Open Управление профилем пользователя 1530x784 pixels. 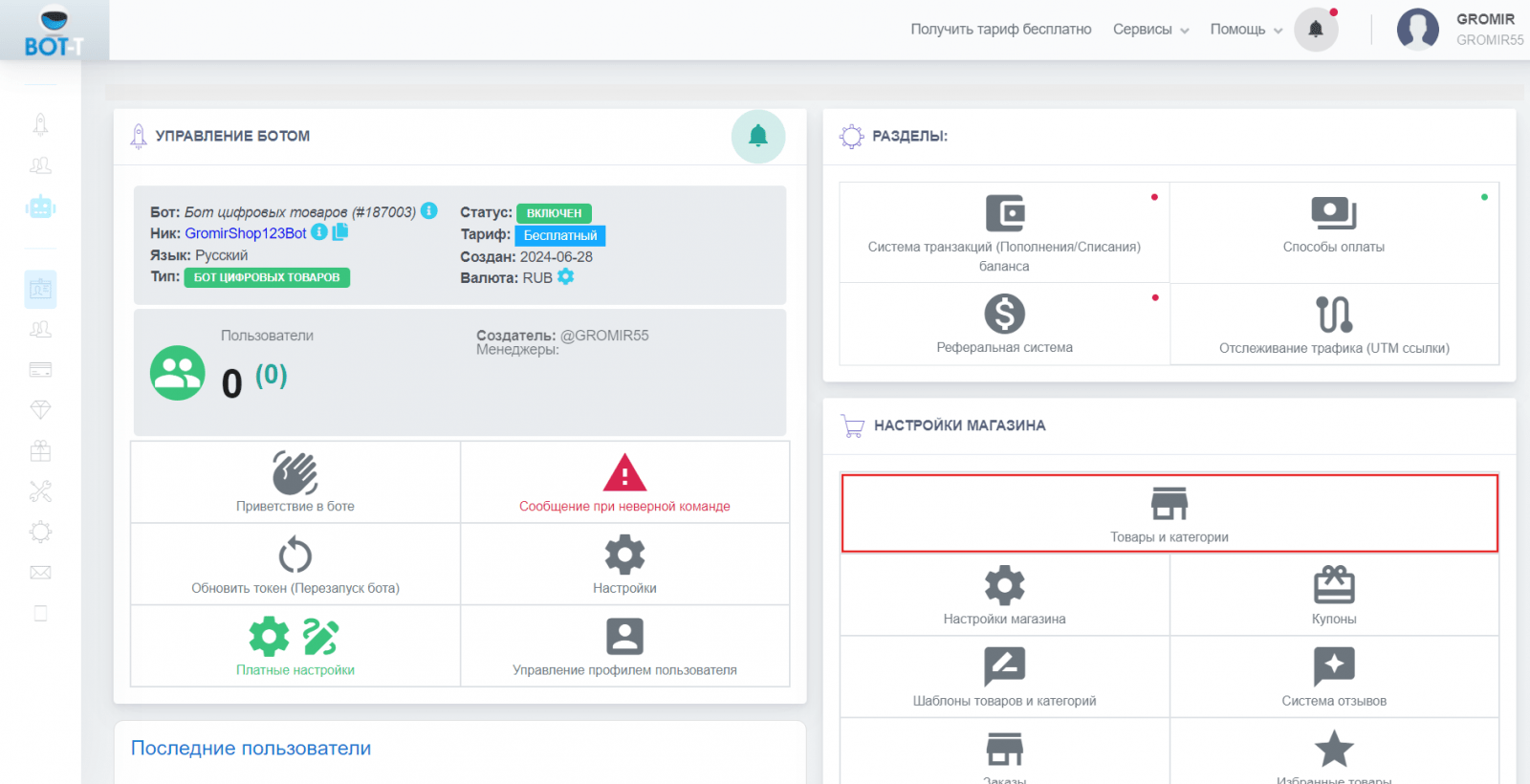coord(624,646)
